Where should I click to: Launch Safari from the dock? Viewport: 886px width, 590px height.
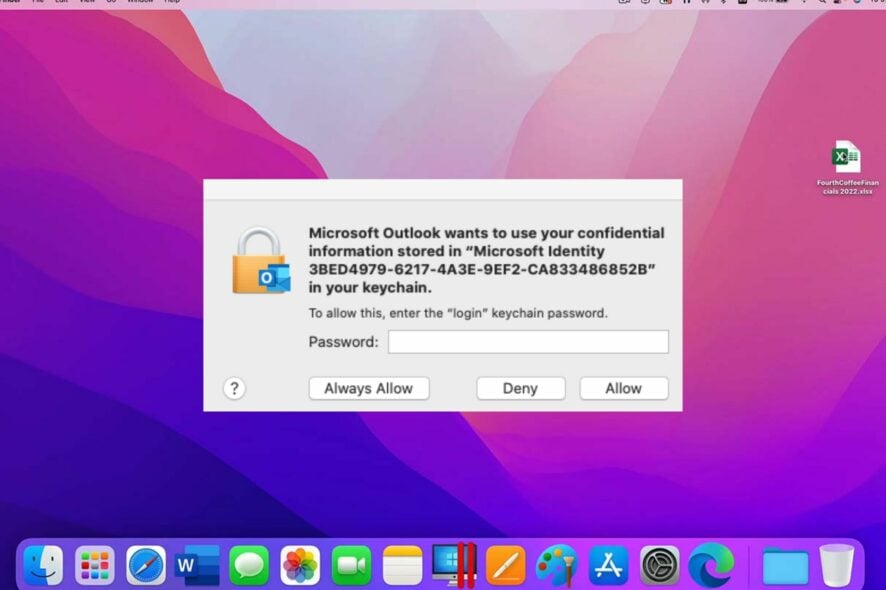(x=146, y=565)
